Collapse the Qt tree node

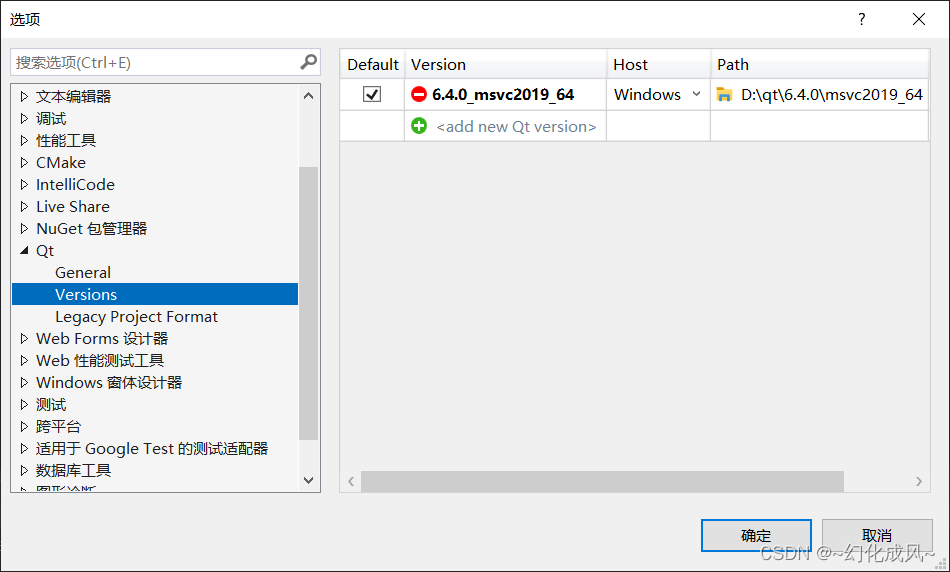(x=25, y=251)
